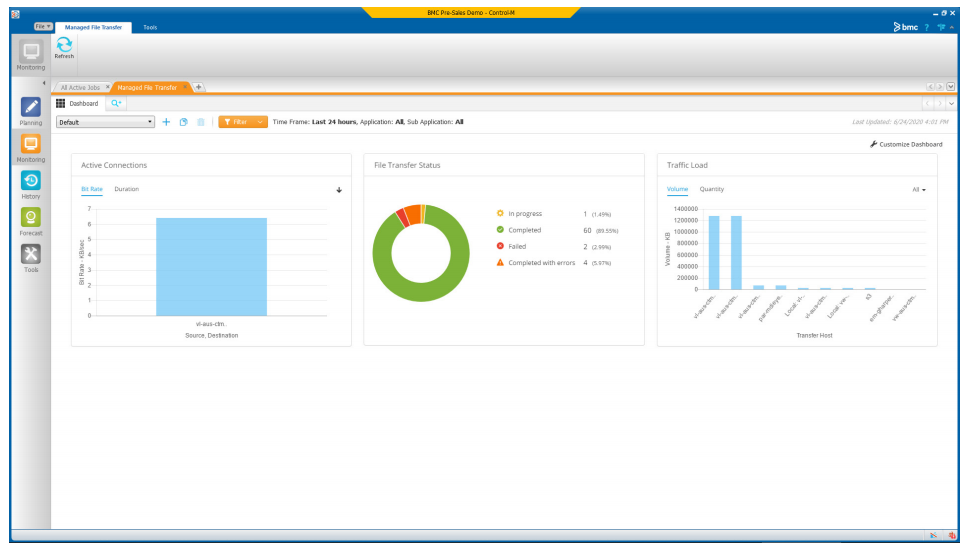
Task: Switch Active Connections to Duration view
Action: pos(126,189)
